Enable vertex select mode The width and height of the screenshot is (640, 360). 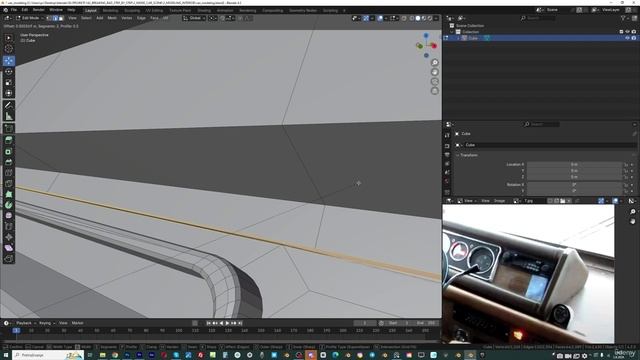click(49, 18)
